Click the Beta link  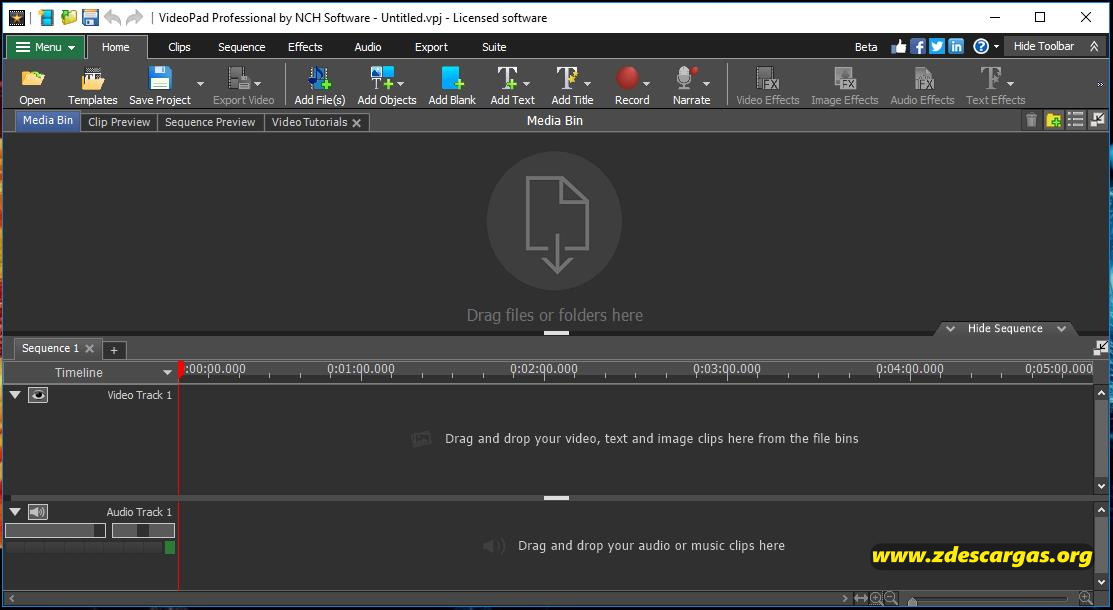click(865, 47)
